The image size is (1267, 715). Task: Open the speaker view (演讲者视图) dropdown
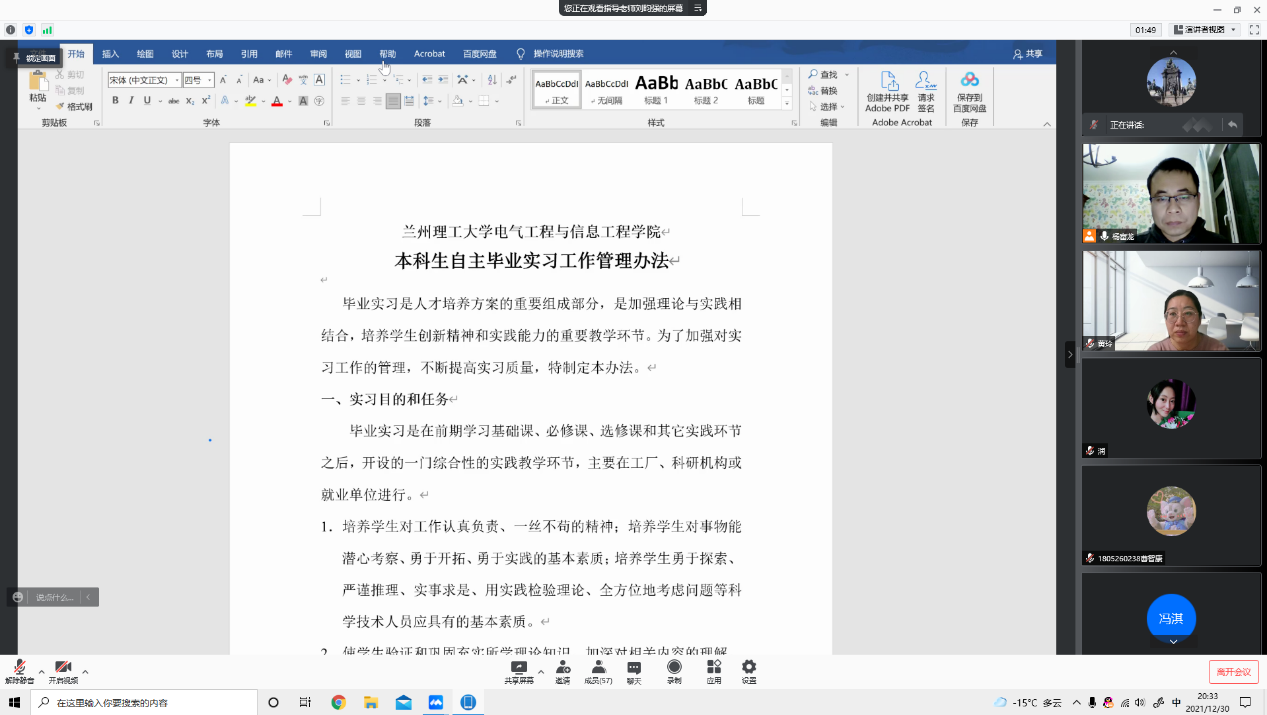click(x=1206, y=30)
